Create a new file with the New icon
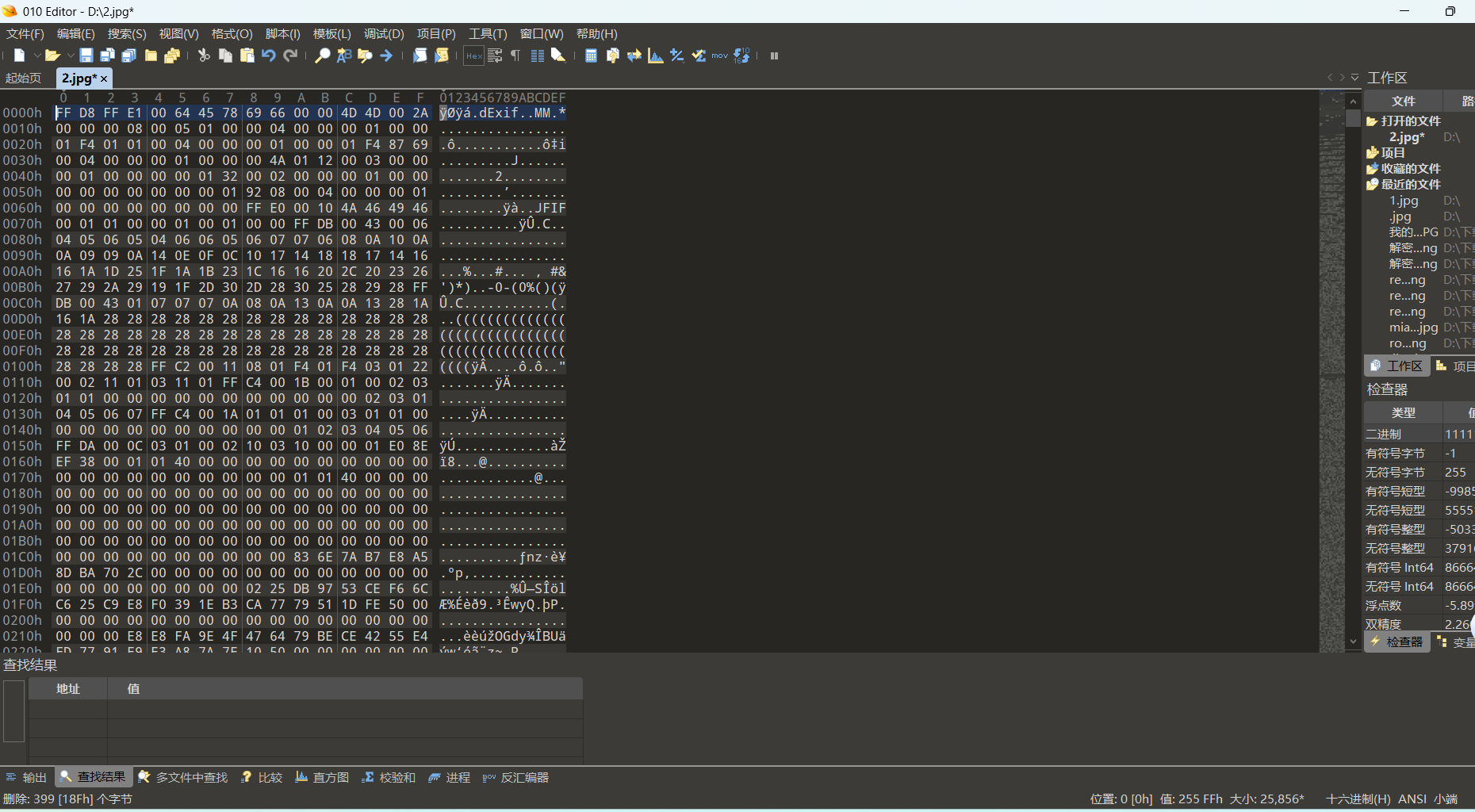1475x812 pixels. click(20, 56)
